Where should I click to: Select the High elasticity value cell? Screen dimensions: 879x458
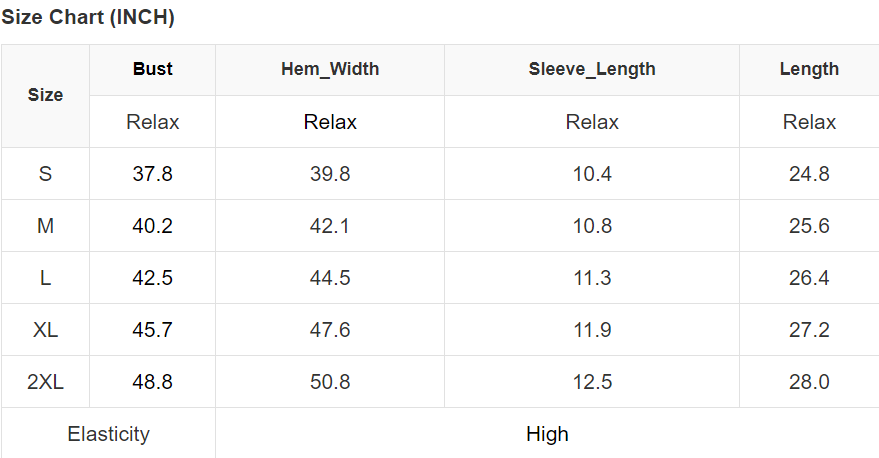tap(547, 434)
